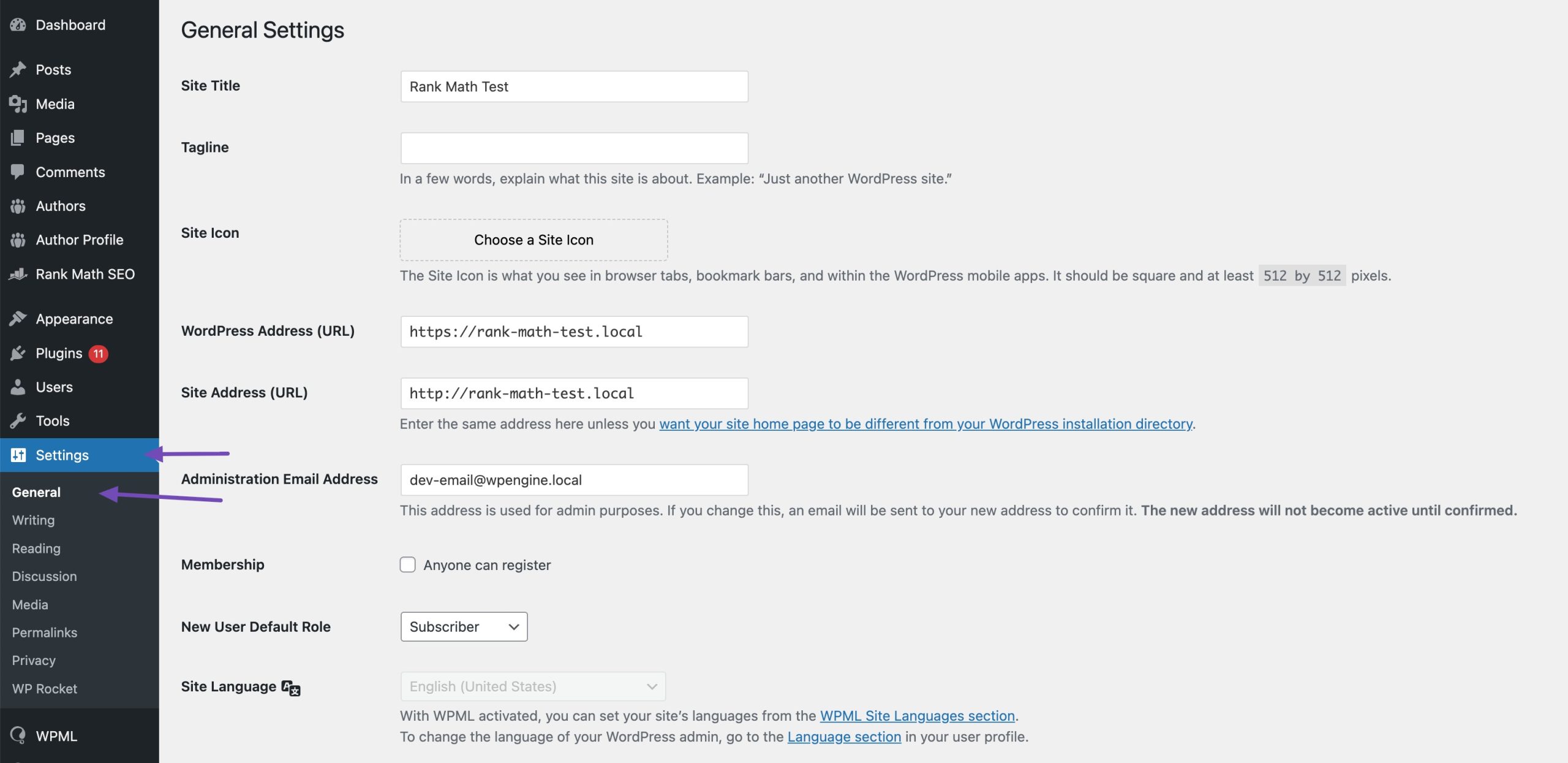Click into the Administration Email Address field
This screenshot has width=1568, height=763.
(574, 480)
